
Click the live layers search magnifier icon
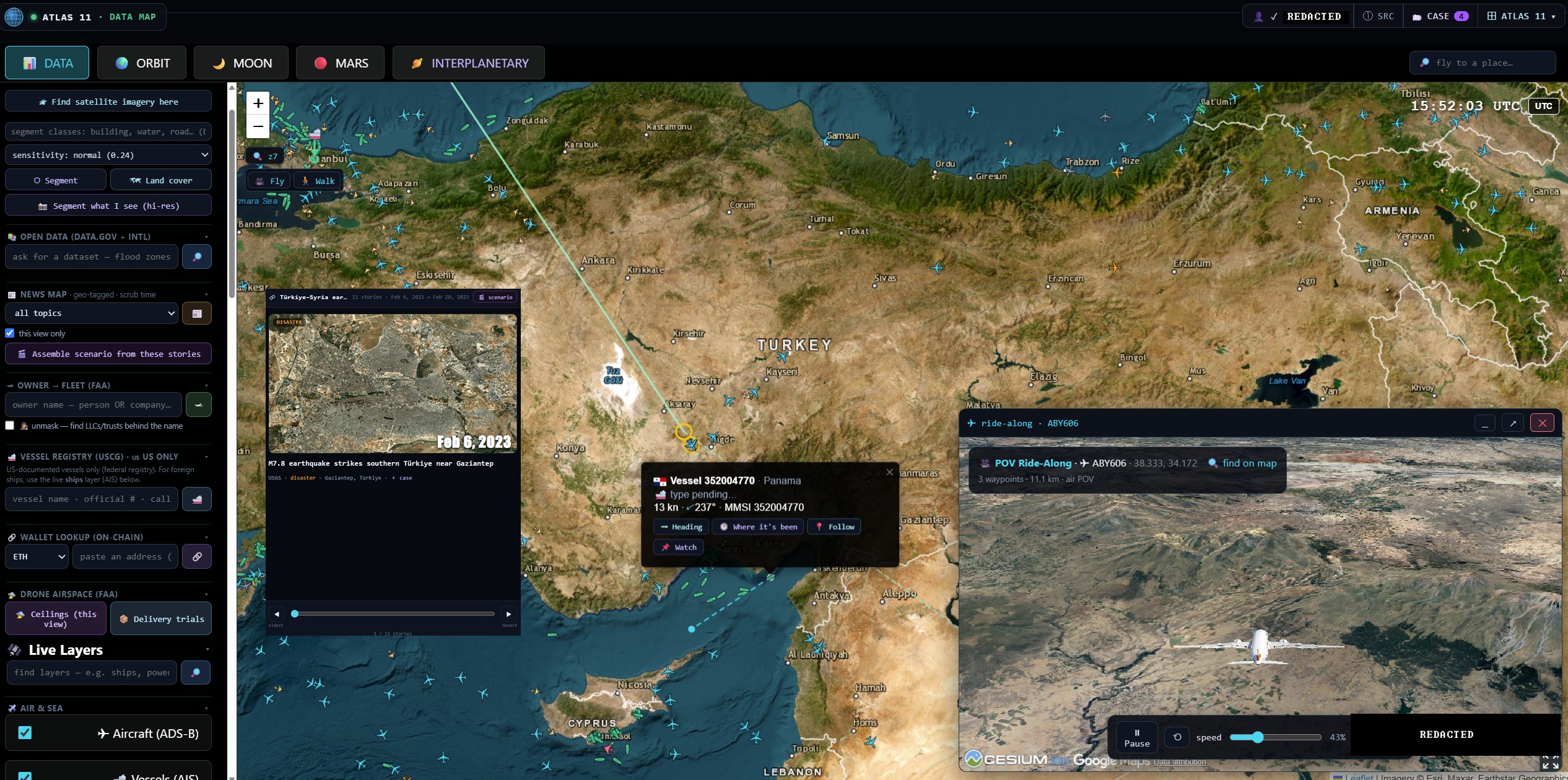[x=196, y=672]
